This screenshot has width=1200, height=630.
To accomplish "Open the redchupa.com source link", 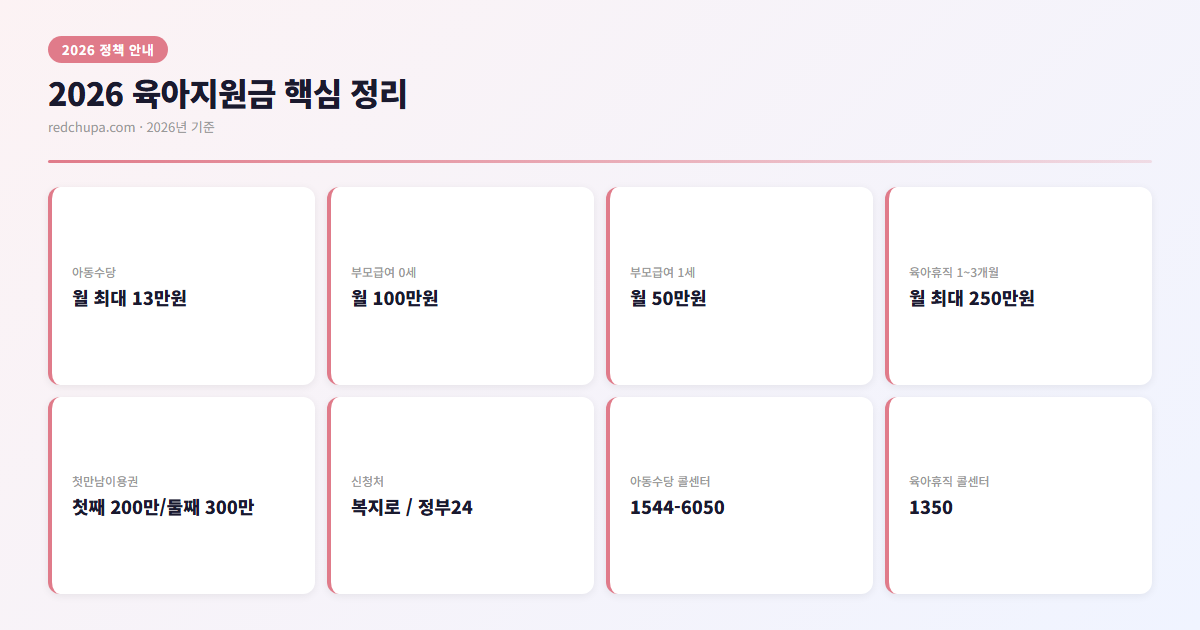I will coord(91,127).
